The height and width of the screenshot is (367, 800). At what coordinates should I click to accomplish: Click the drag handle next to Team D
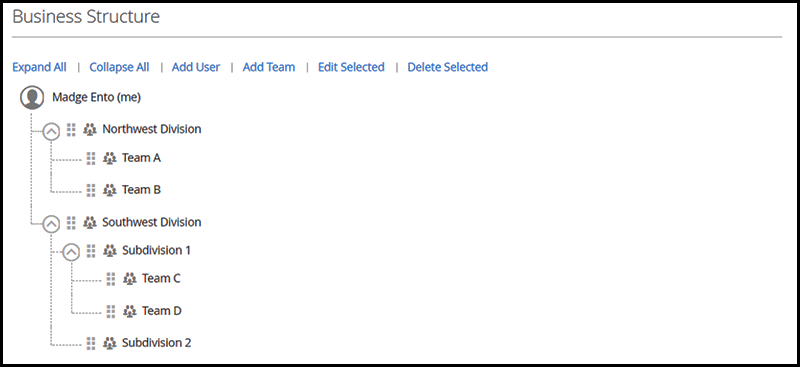[111, 311]
